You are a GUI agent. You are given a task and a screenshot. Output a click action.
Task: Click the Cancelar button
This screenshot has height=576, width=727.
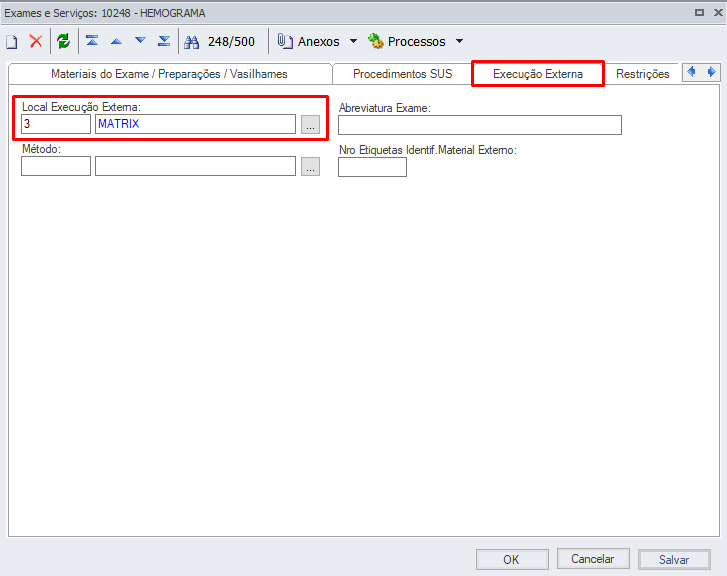(593, 559)
